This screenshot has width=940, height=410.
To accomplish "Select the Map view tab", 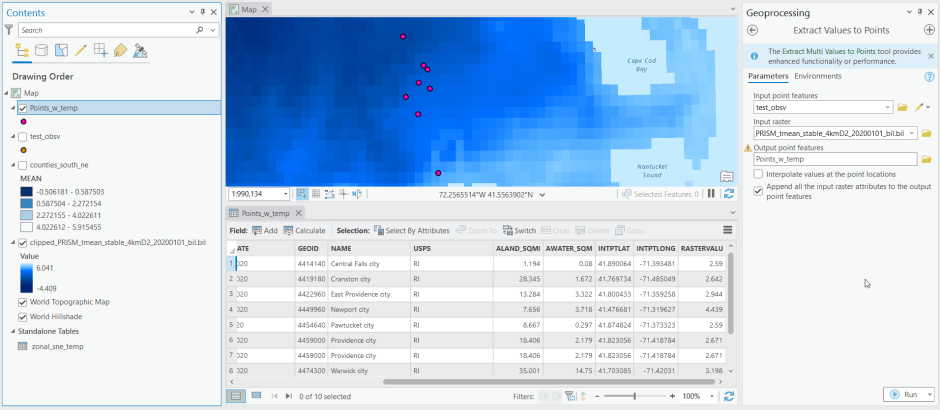I will [248, 10].
